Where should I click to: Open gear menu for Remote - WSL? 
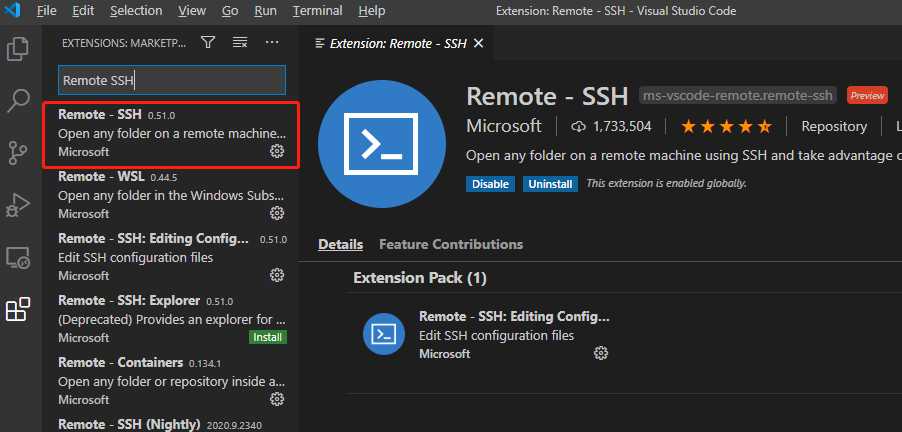click(x=277, y=213)
